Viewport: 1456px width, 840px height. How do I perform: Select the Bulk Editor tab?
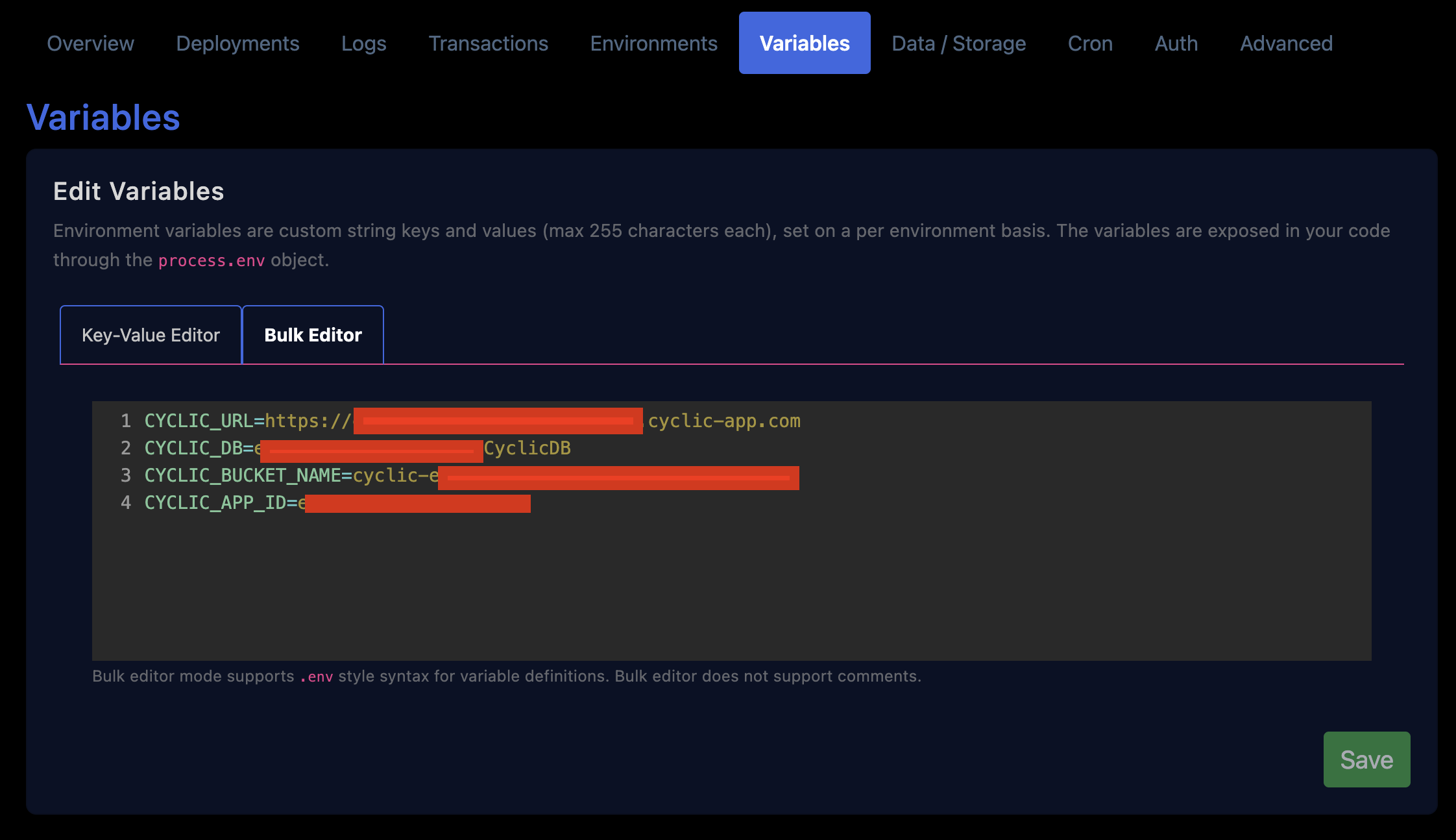pos(313,335)
